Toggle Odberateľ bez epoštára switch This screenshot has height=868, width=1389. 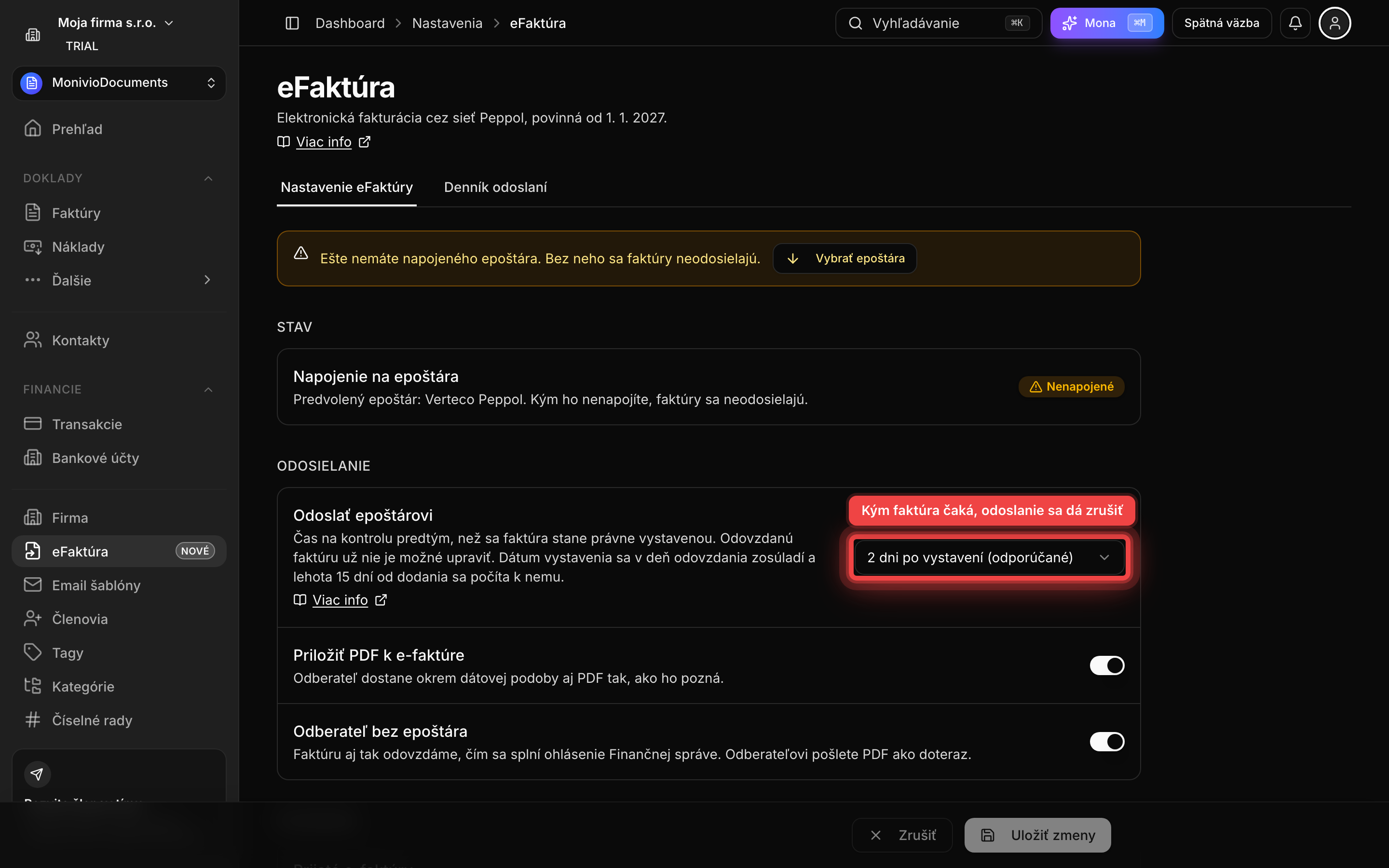click(1106, 742)
